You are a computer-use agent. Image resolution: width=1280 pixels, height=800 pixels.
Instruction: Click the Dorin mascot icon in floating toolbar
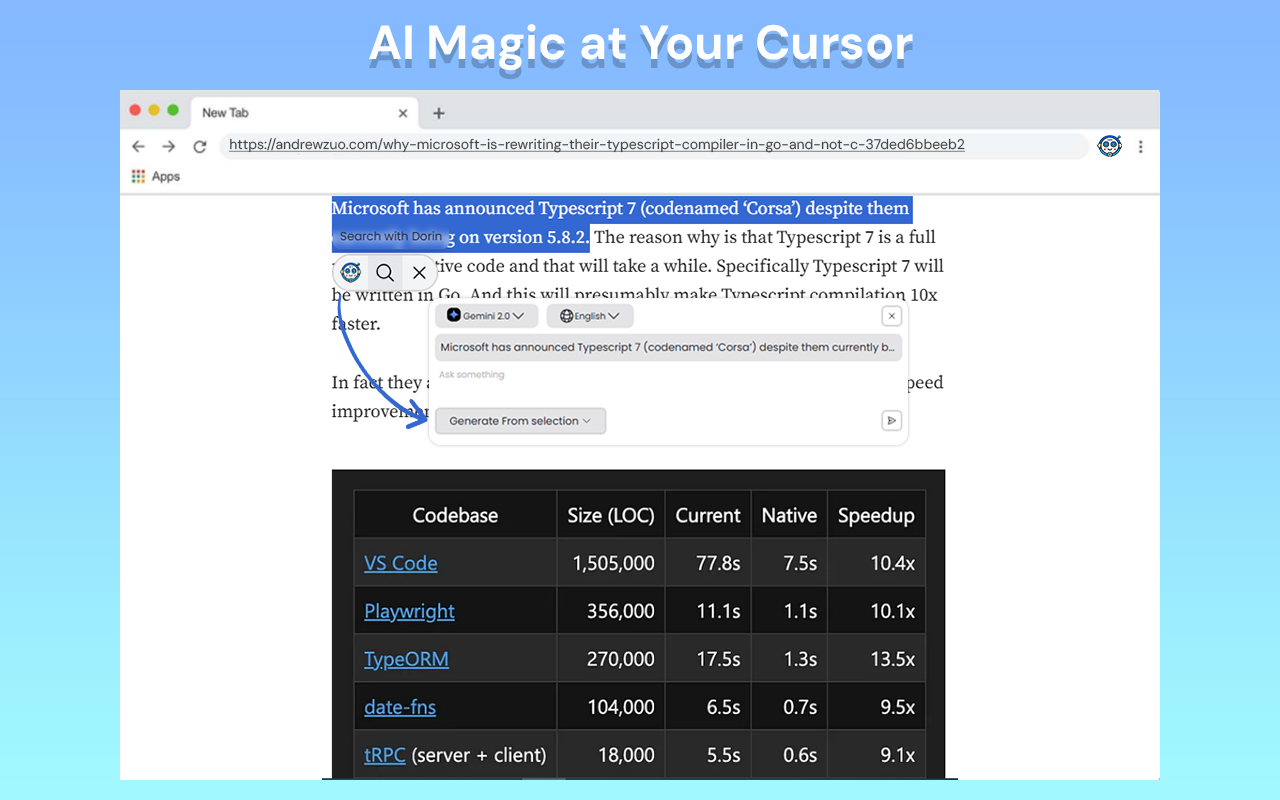pos(351,272)
